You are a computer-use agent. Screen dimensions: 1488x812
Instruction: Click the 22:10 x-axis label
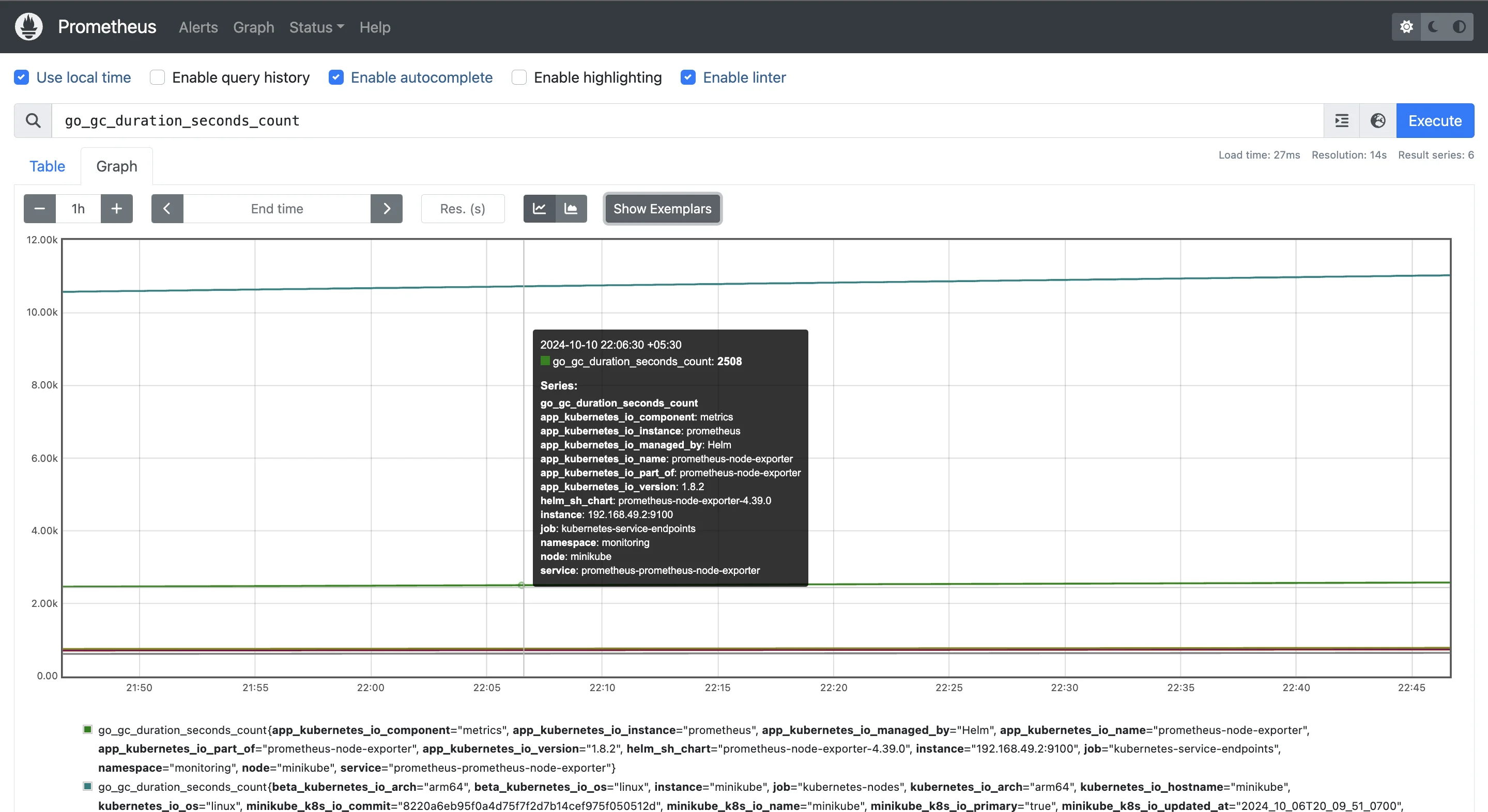(602, 688)
